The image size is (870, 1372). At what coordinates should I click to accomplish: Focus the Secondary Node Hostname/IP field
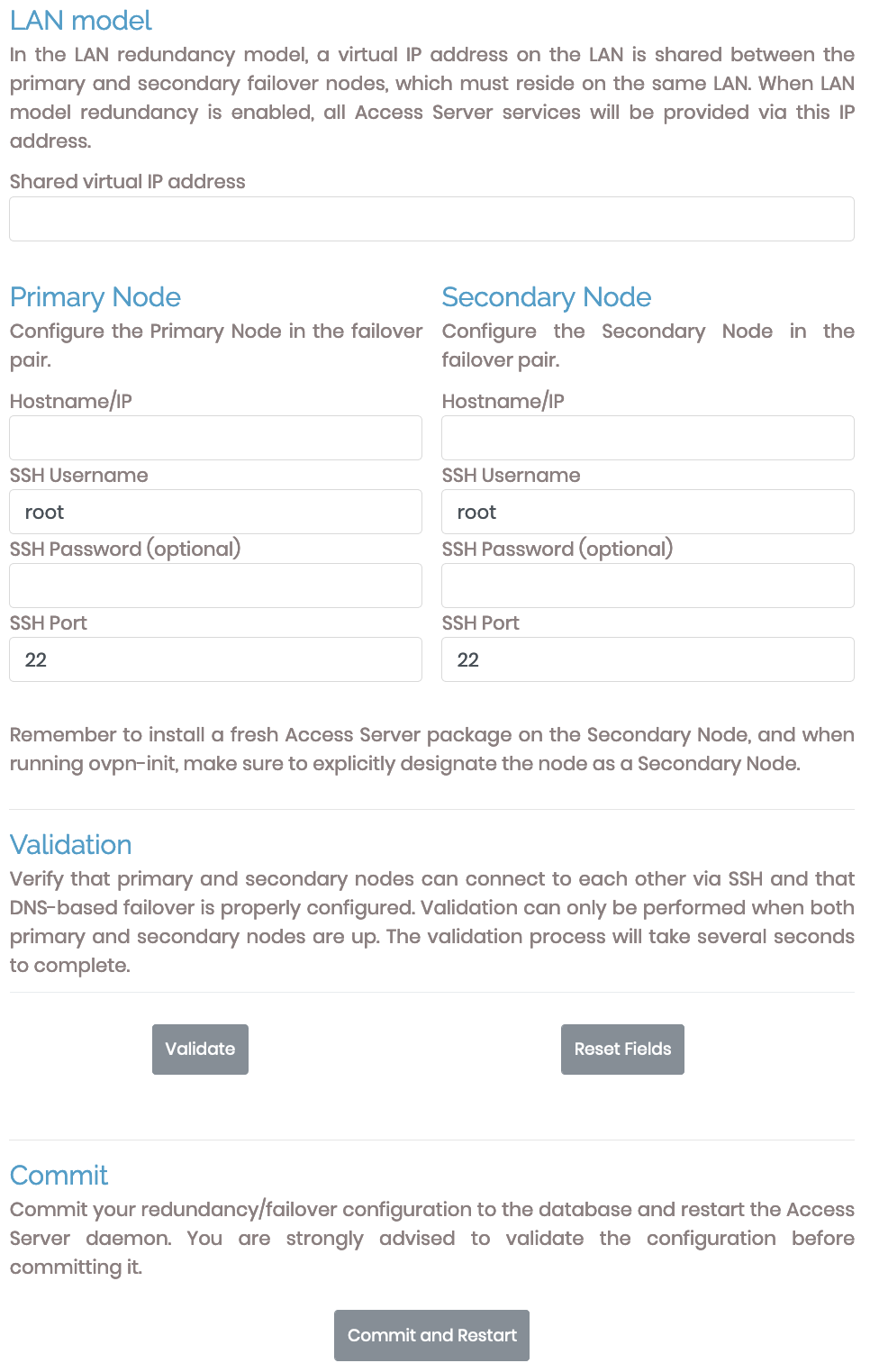click(648, 438)
